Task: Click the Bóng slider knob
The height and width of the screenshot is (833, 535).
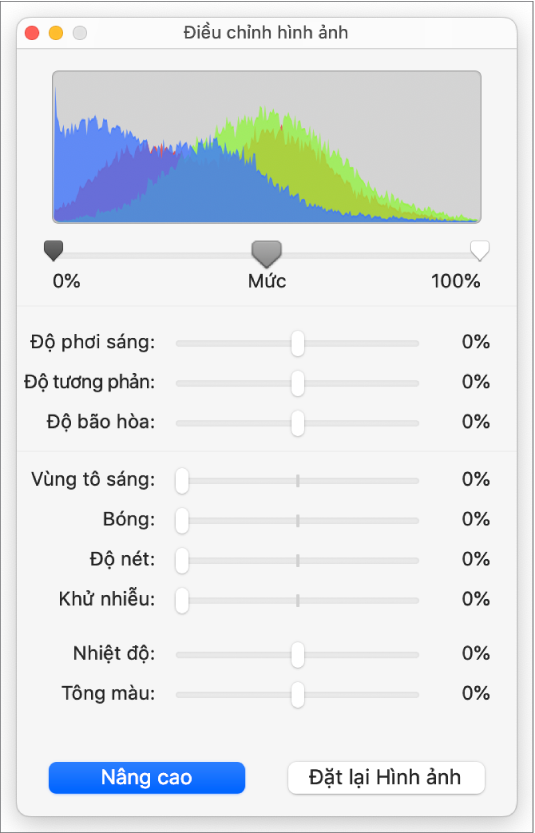Action: click(182, 521)
